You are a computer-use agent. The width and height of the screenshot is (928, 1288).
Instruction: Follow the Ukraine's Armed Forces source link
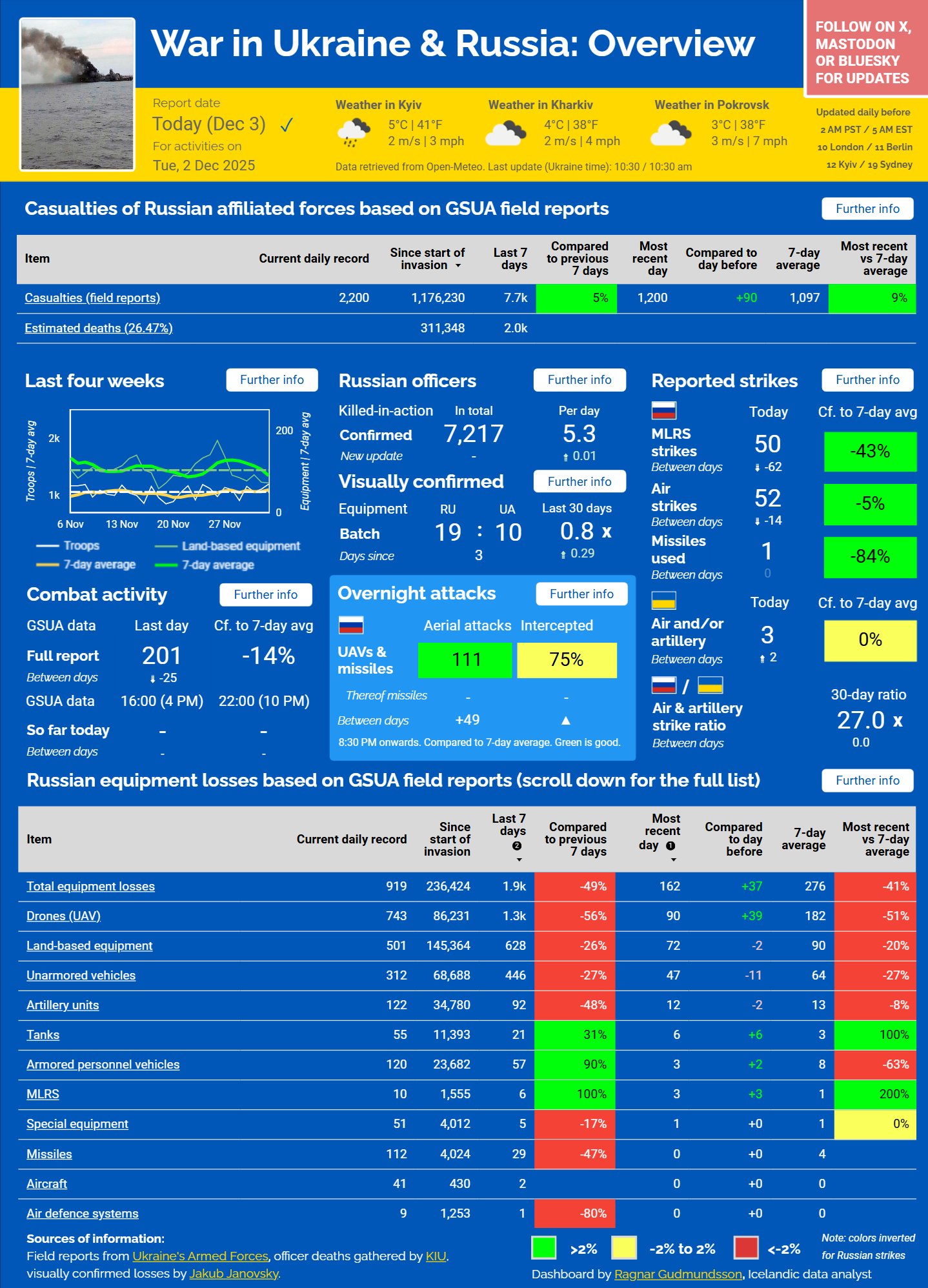point(200,1256)
